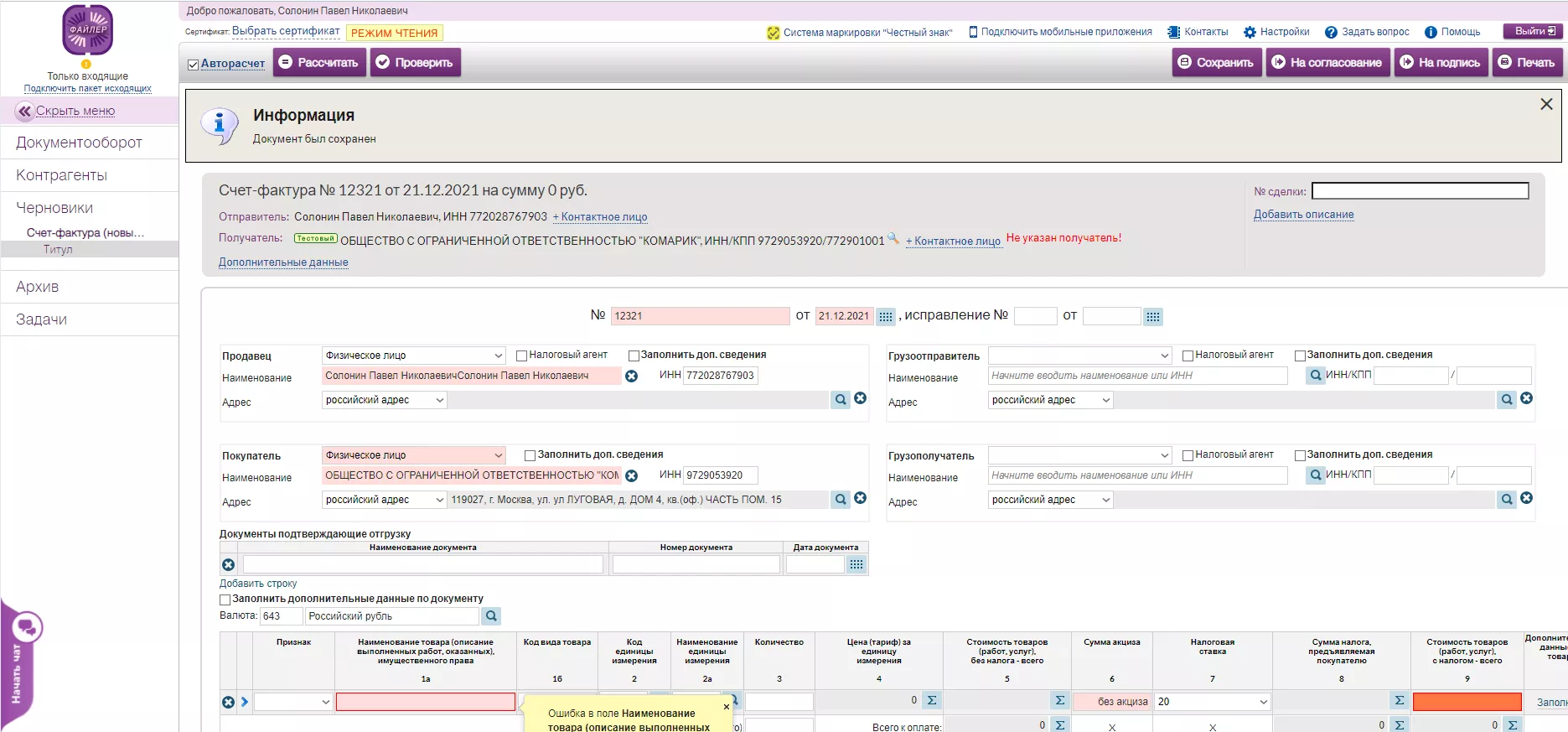
Task: Click Рассчитать button
Action: 318,63
